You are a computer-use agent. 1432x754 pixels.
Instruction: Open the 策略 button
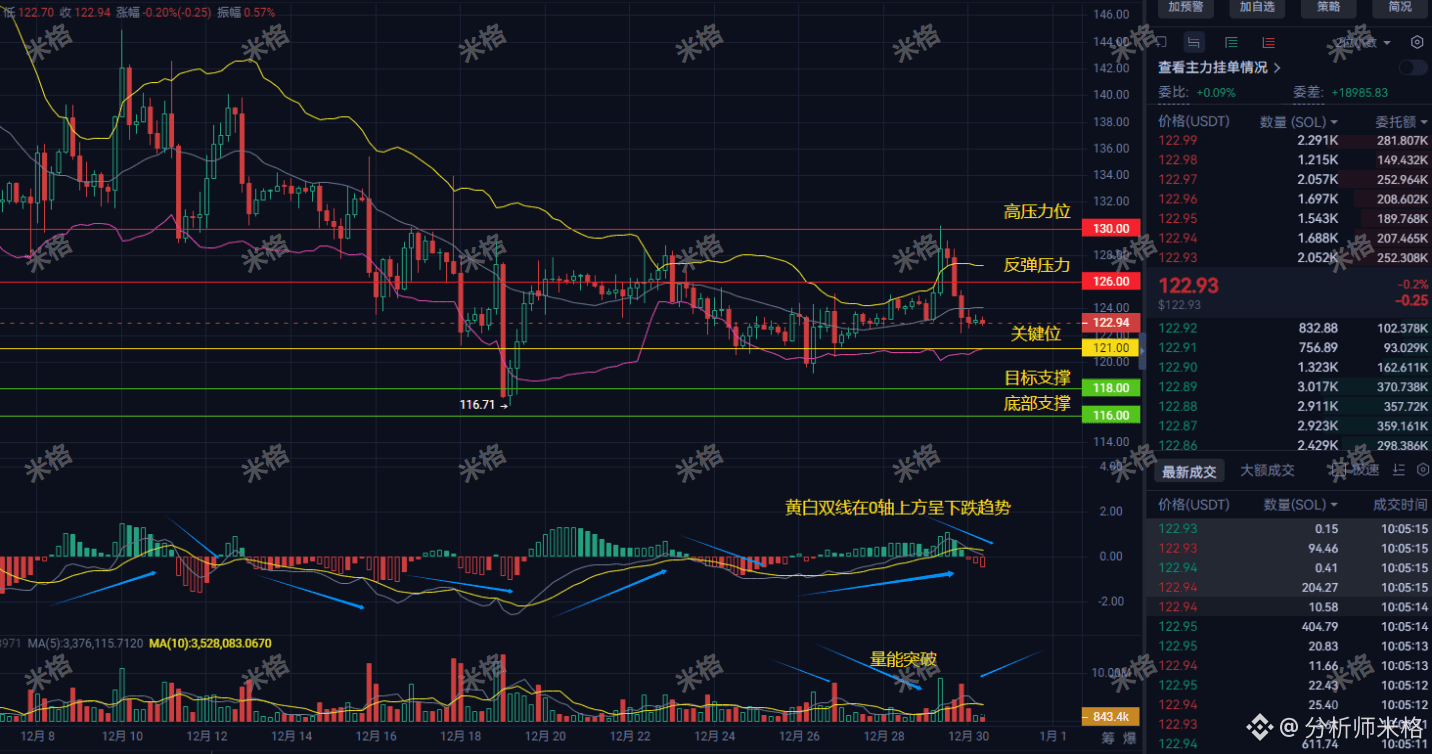pyautogui.click(x=1328, y=7)
